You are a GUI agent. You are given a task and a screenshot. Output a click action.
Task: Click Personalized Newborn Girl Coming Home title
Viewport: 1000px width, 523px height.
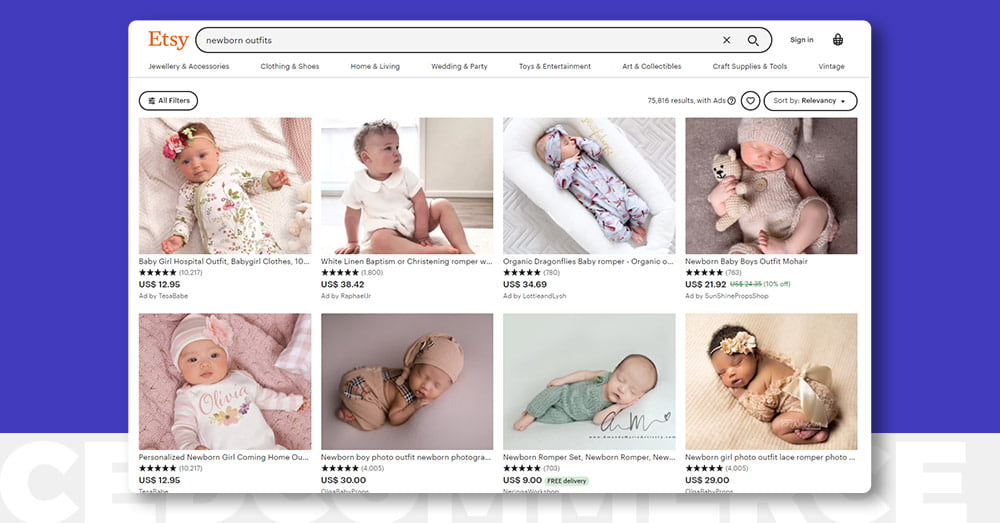(224, 457)
